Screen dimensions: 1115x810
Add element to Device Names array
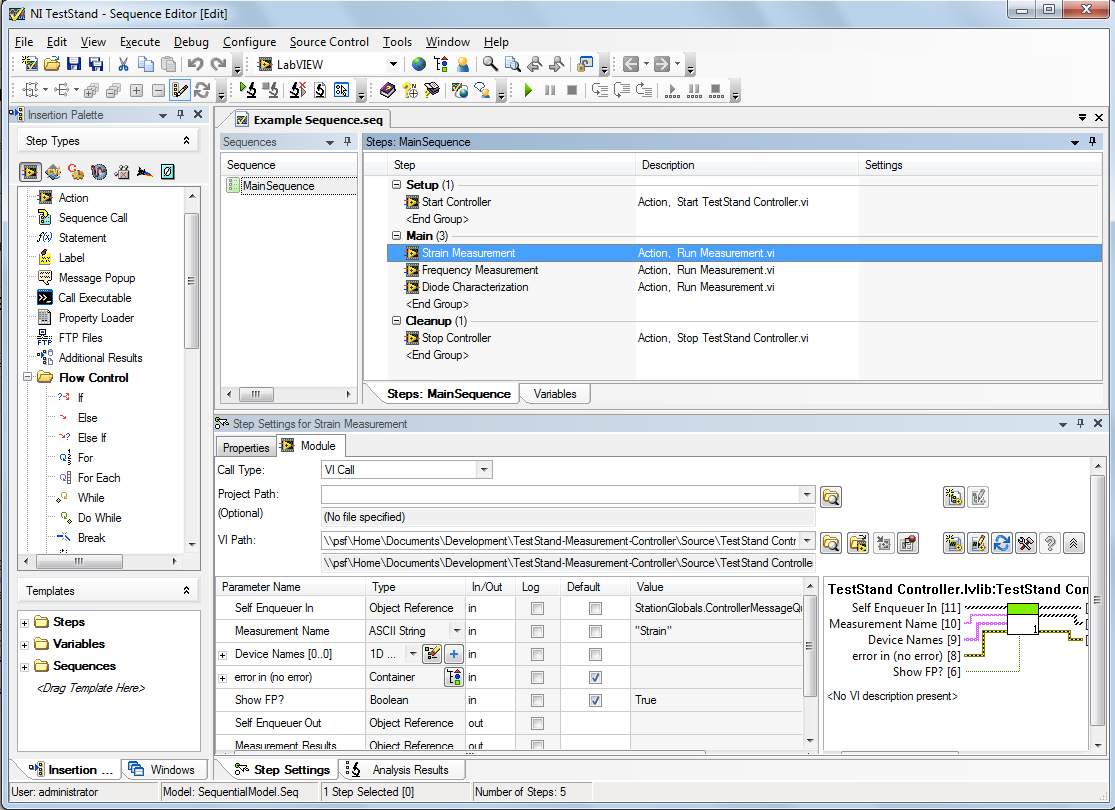pos(453,654)
